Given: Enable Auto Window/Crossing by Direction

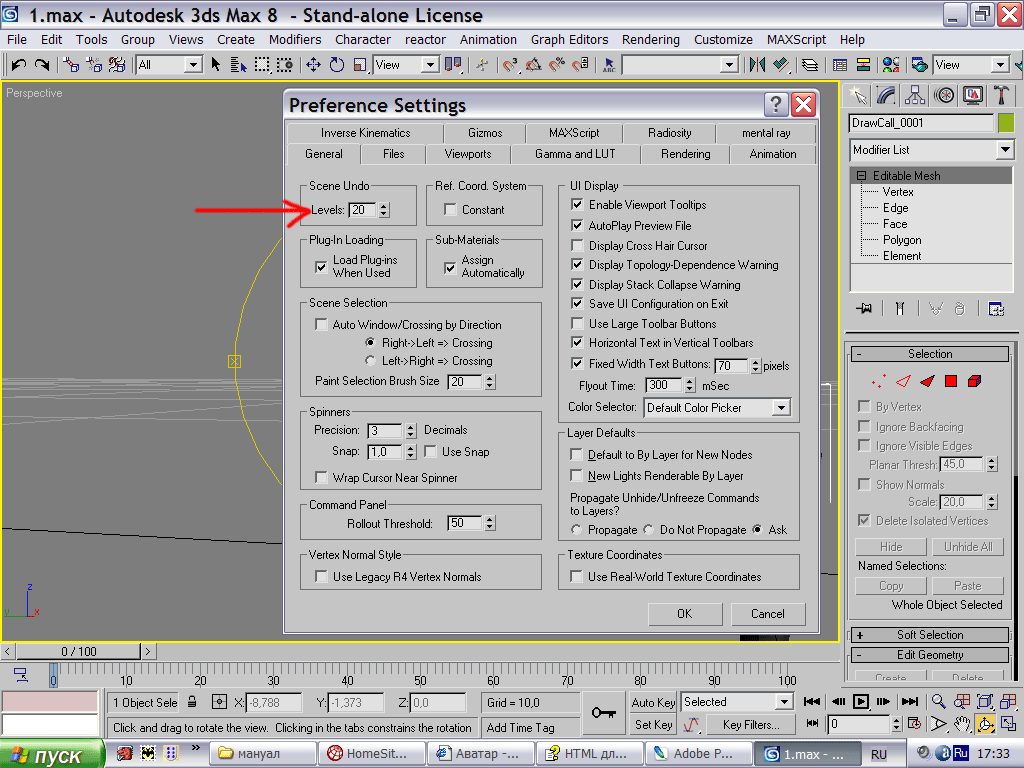Looking at the screenshot, I should (321, 324).
